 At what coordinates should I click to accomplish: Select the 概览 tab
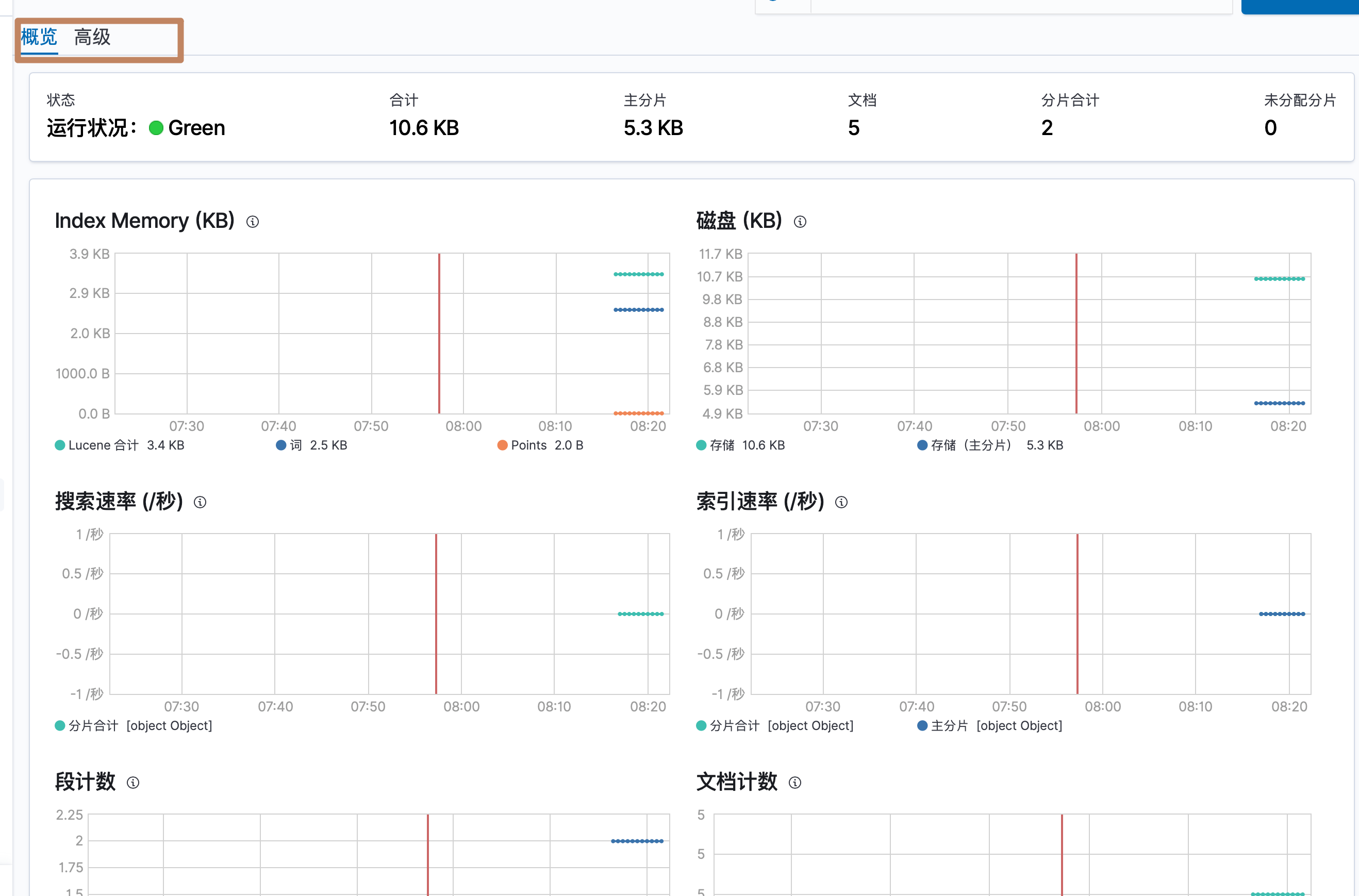pyautogui.click(x=39, y=38)
